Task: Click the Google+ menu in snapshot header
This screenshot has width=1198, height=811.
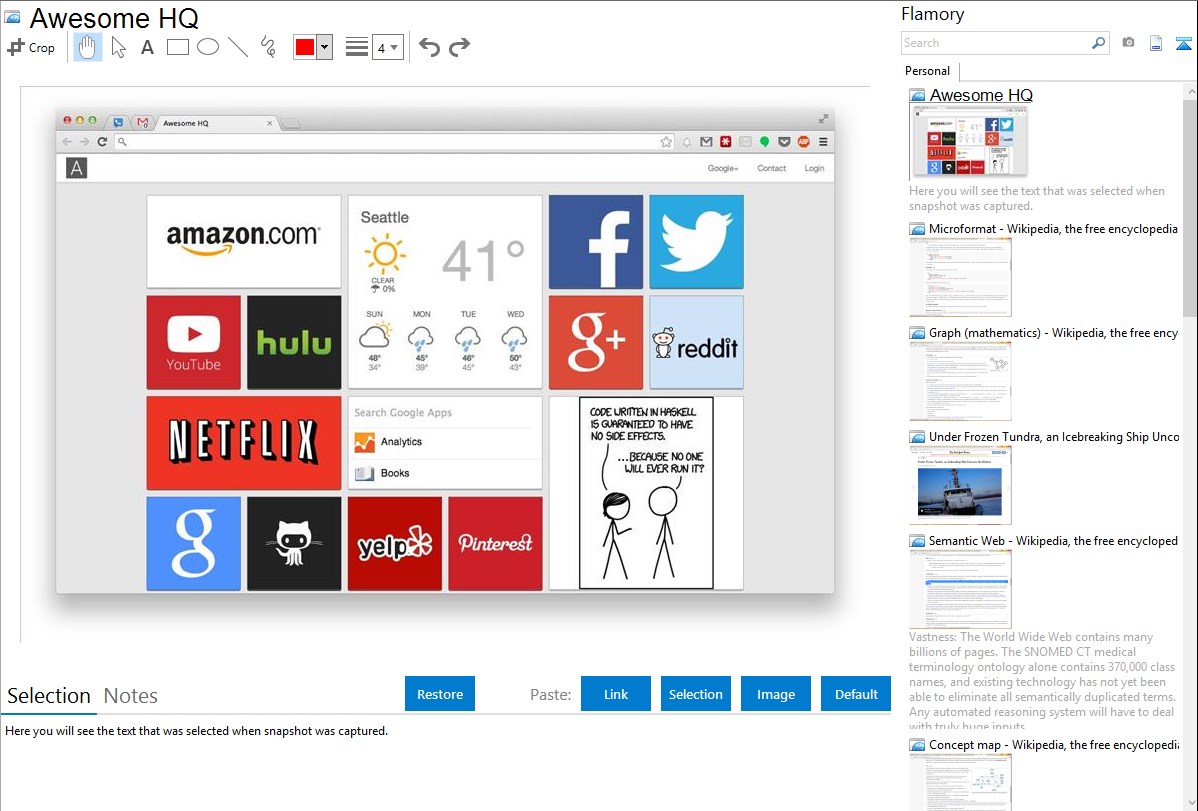Action: click(723, 168)
